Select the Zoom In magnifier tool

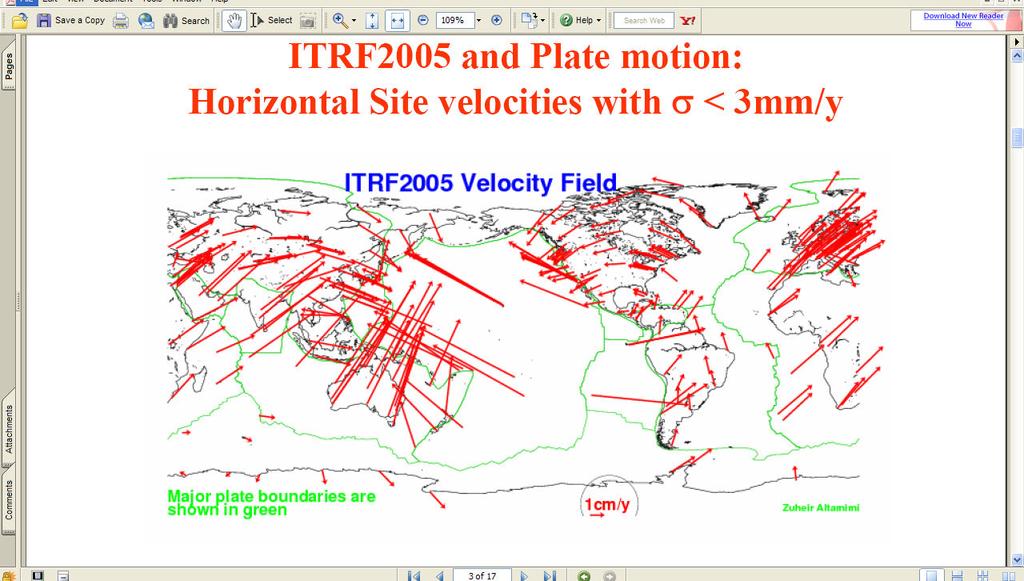coord(340,21)
